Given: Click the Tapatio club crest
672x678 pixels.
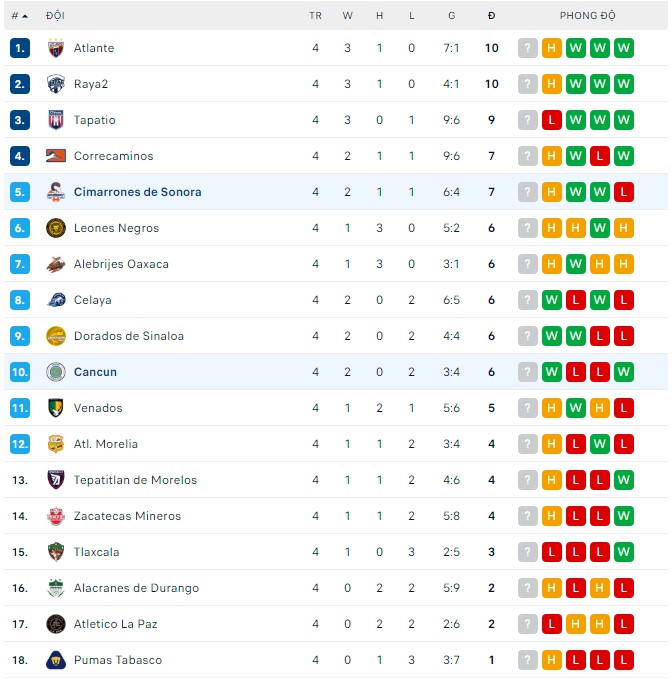Looking at the screenshot, I should pos(56,120).
